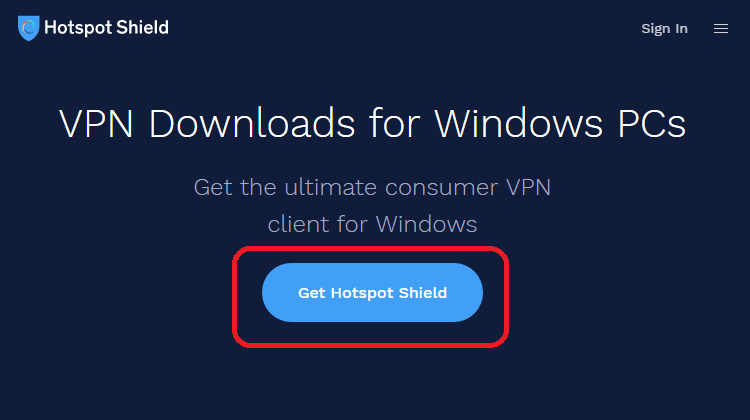Click the word 'Shield' in the blue button
This screenshot has height=420, width=750.
(x=423, y=292)
